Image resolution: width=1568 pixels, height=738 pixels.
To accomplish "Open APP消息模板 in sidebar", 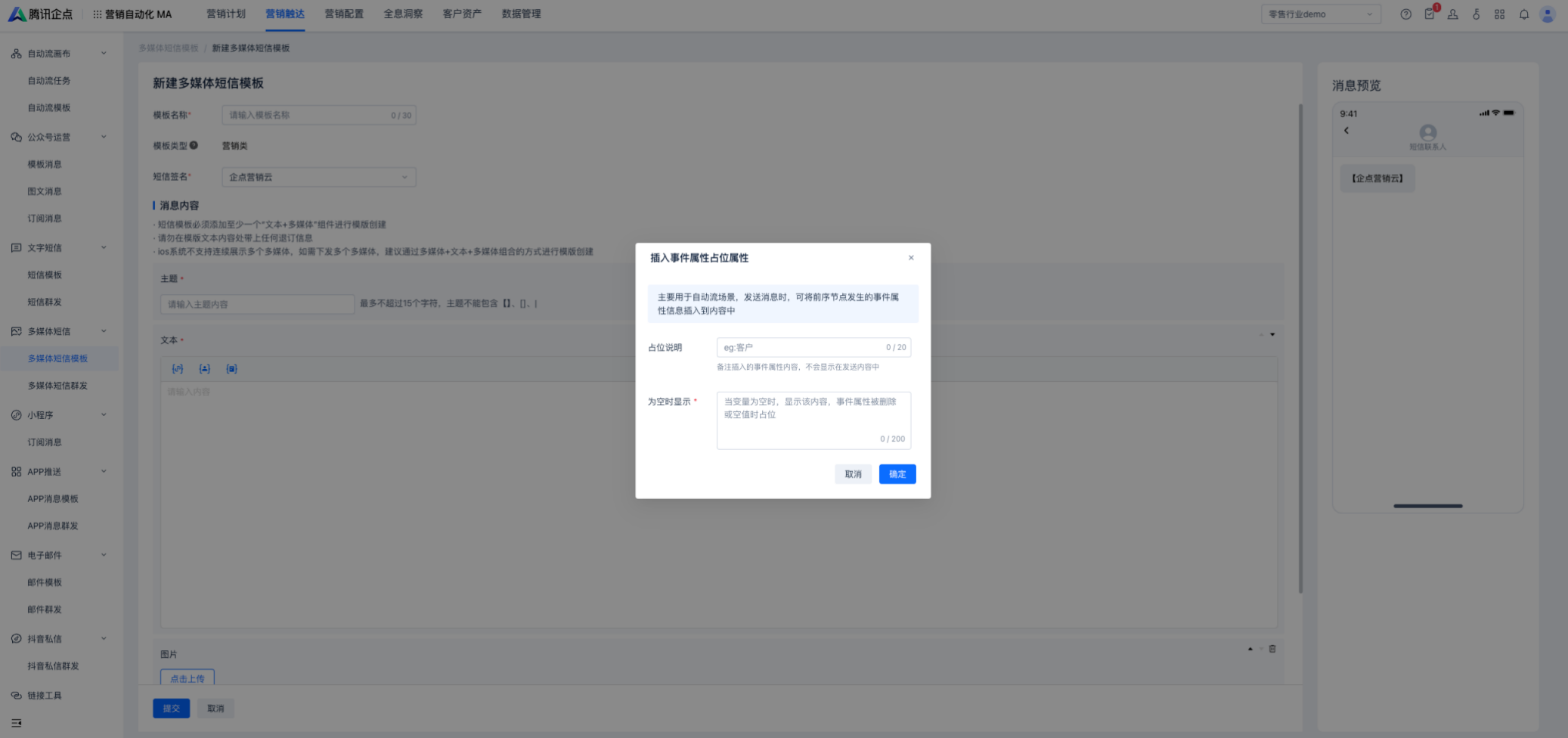I will click(x=53, y=499).
